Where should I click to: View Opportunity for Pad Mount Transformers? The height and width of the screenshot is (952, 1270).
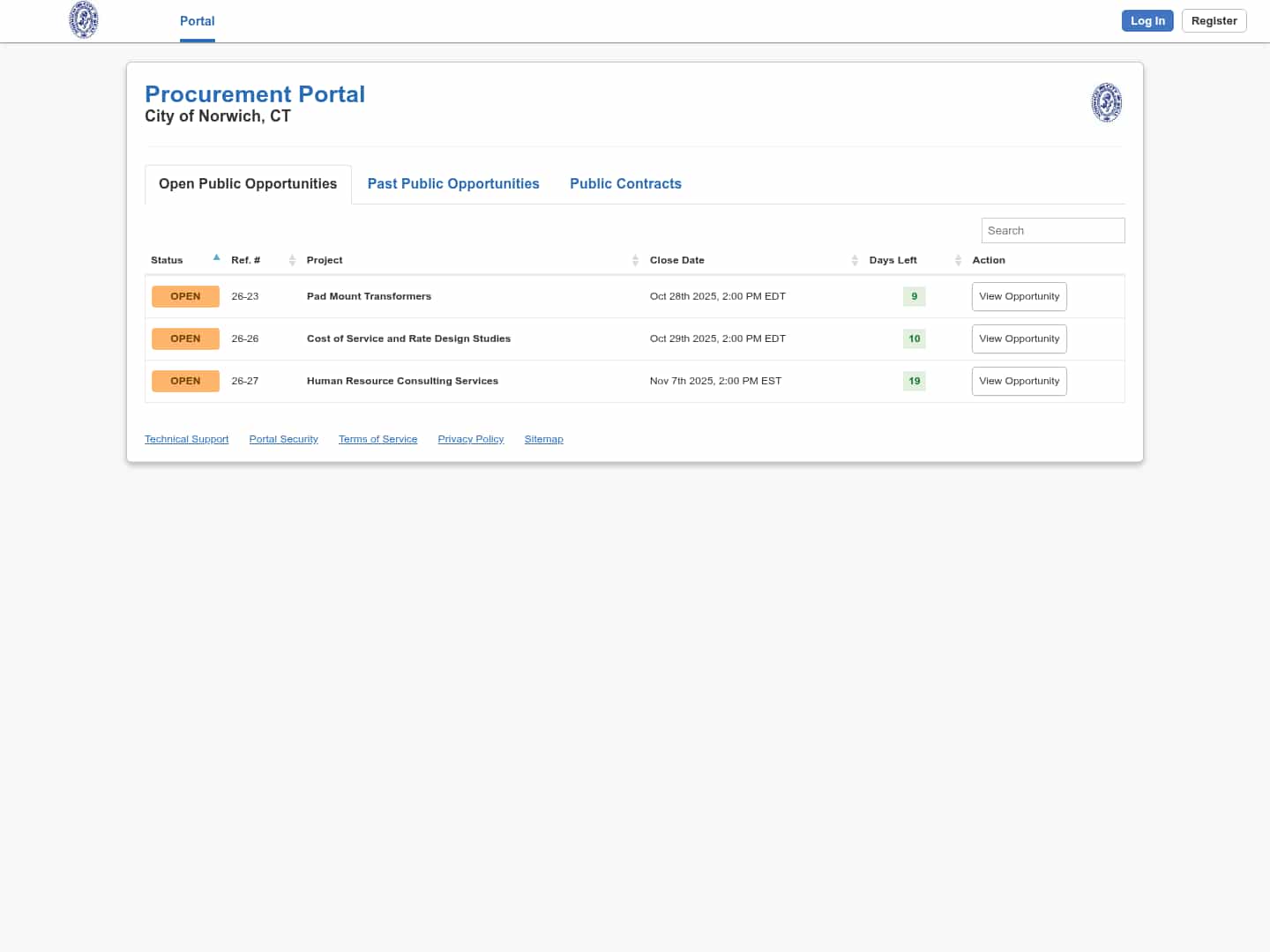tap(1019, 296)
